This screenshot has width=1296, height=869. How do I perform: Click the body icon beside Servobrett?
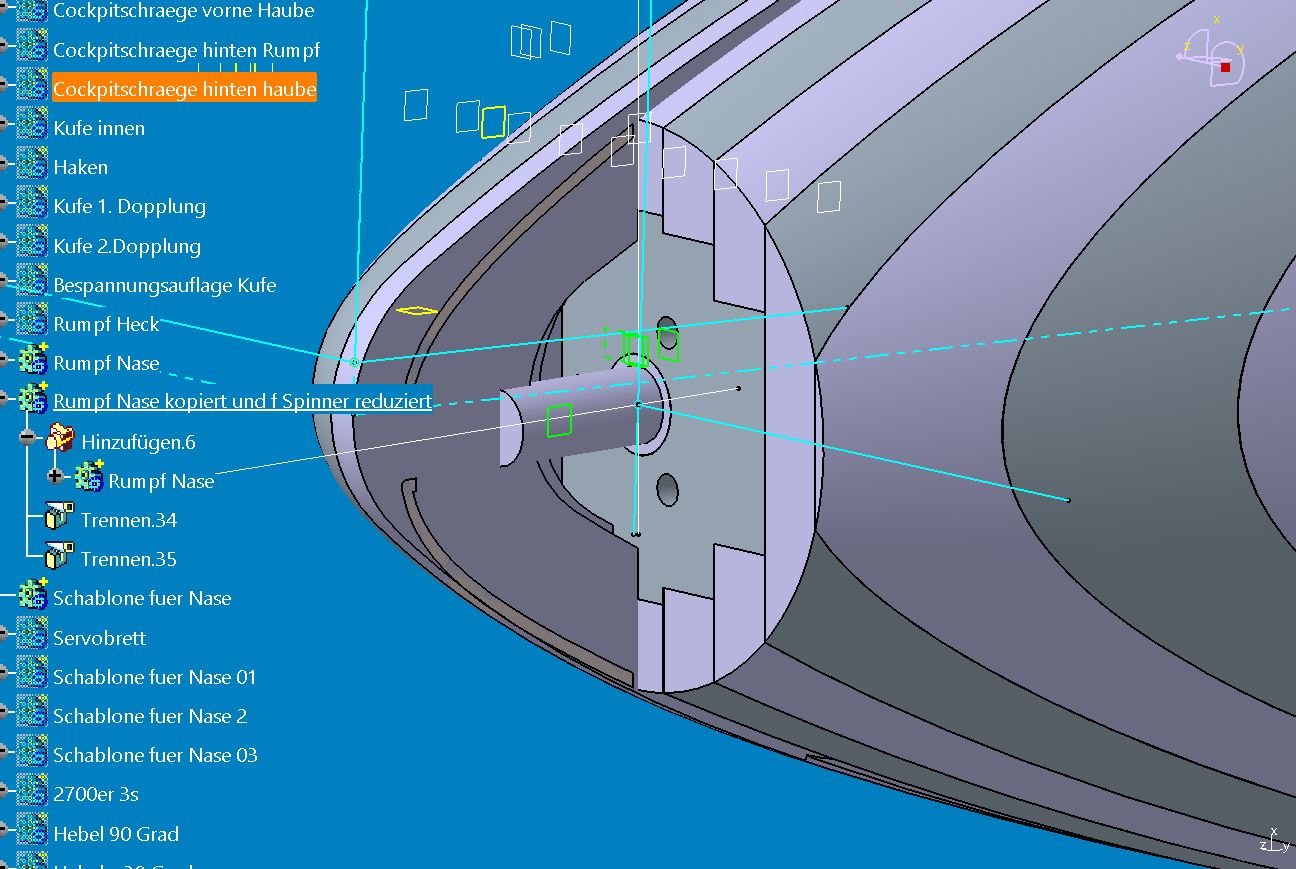[x=32, y=636]
